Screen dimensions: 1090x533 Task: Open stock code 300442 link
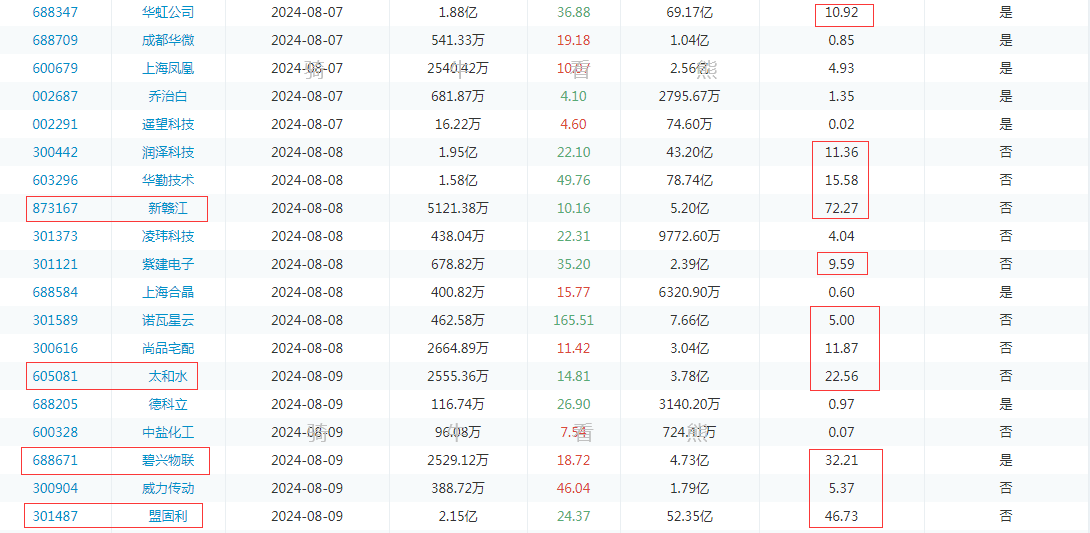tap(55, 152)
